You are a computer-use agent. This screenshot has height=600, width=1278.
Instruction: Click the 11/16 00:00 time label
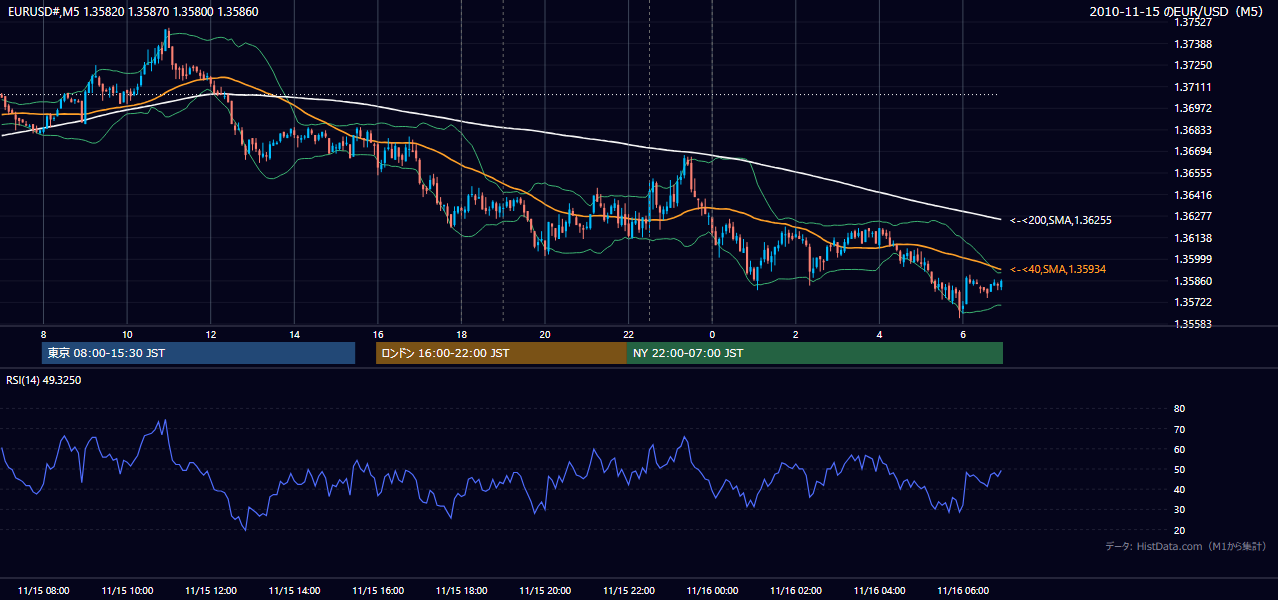pyautogui.click(x=713, y=591)
